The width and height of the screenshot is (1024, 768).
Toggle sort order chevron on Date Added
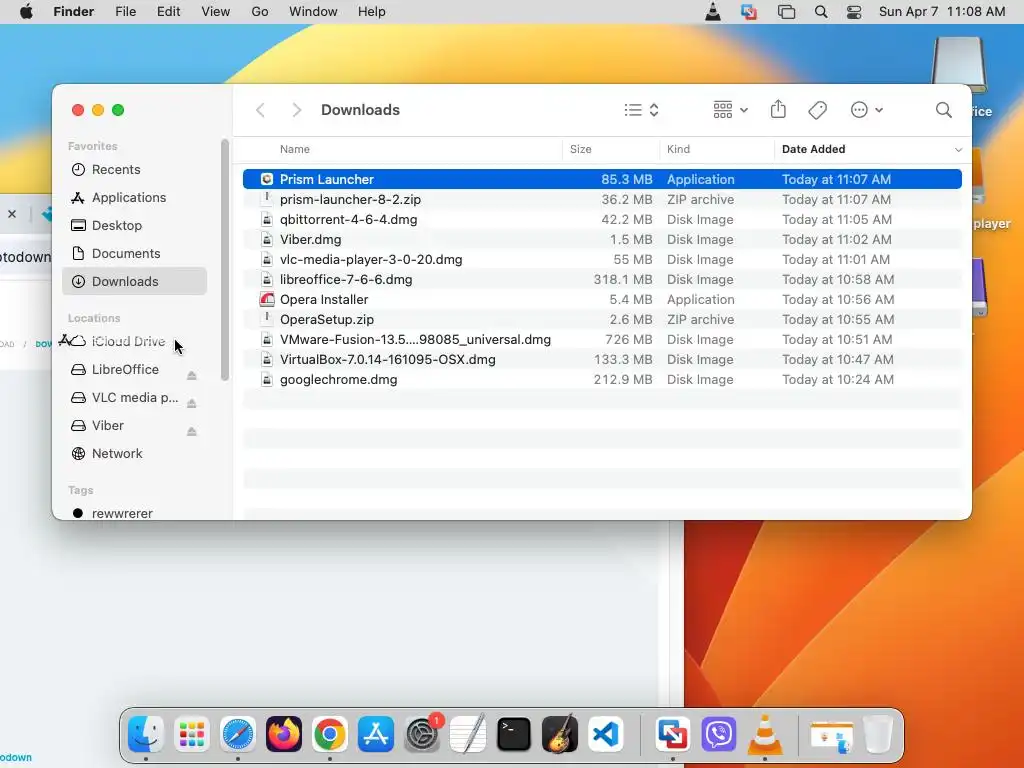958,150
